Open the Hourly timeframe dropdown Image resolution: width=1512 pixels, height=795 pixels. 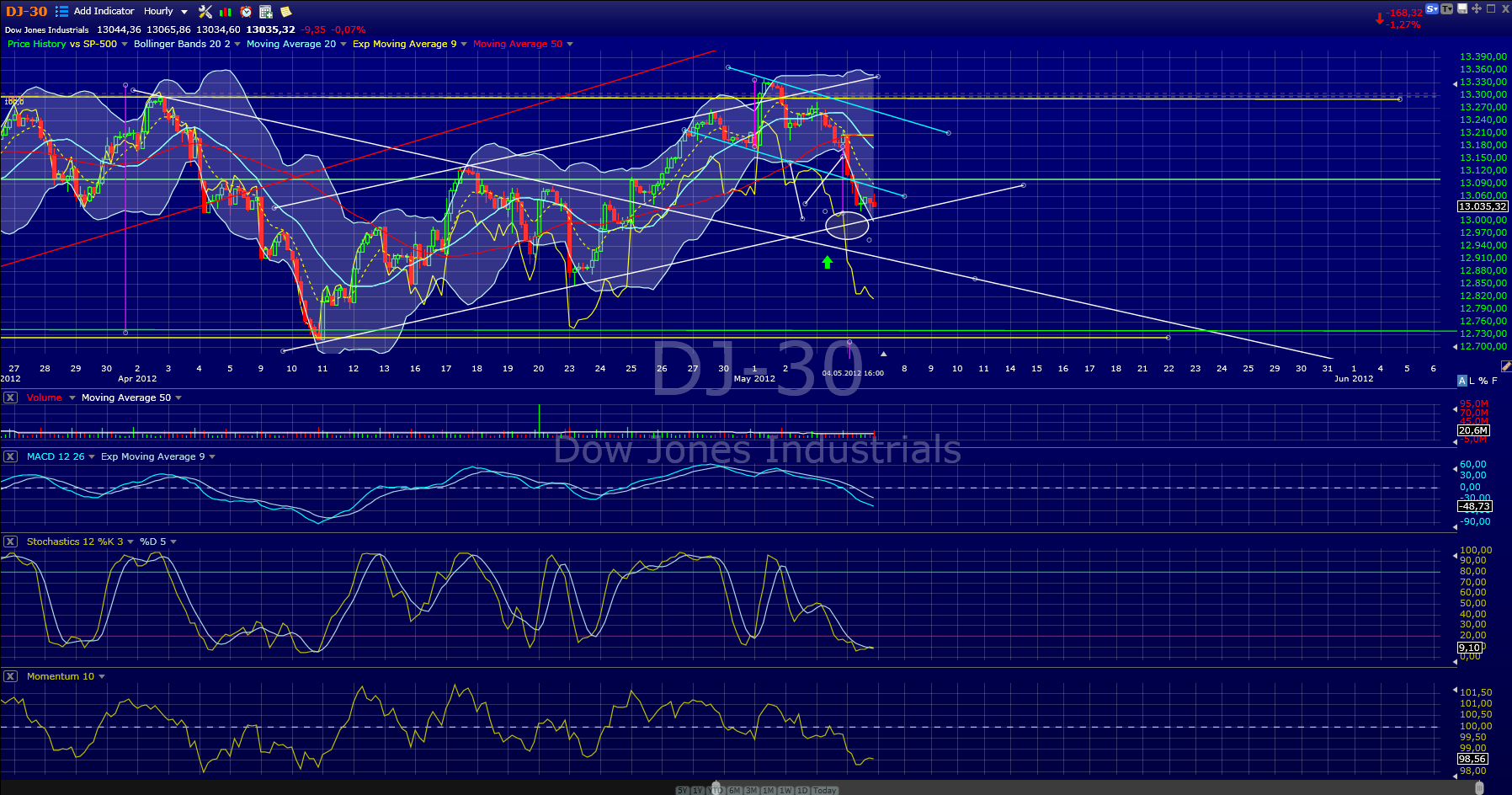coord(166,11)
